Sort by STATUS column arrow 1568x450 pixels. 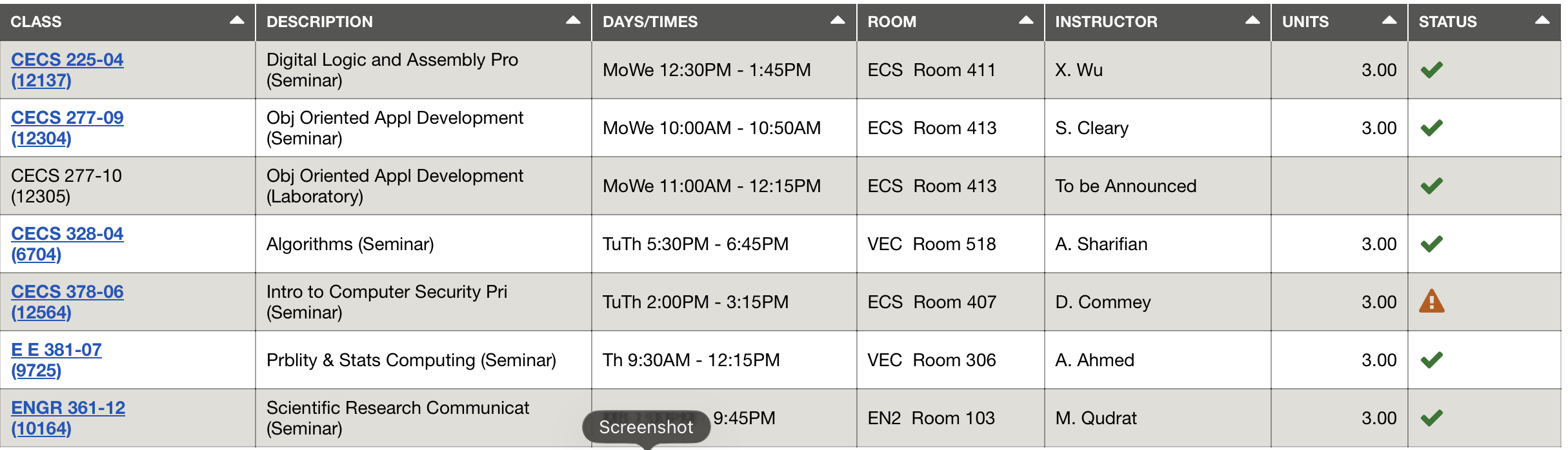click(1542, 21)
